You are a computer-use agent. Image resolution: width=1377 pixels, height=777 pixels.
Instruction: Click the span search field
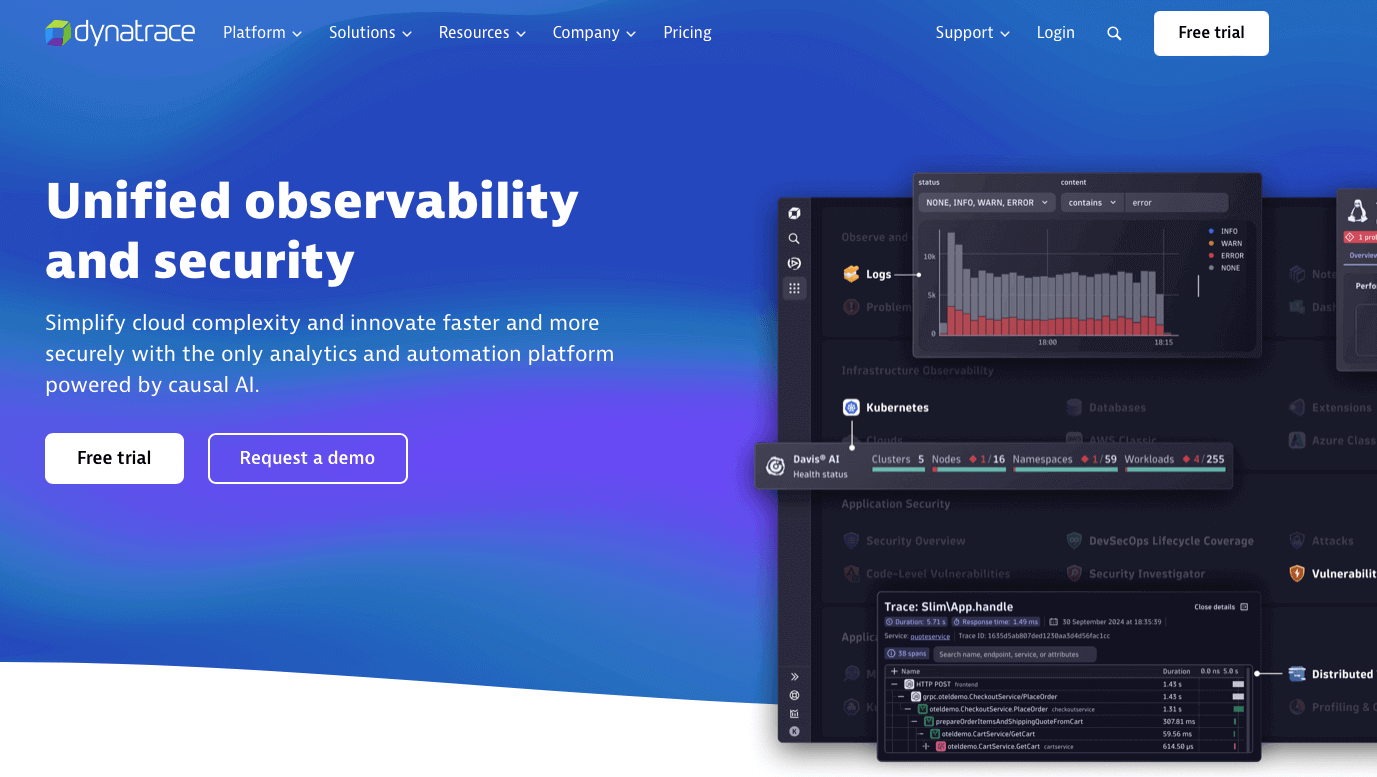(1014, 654)
